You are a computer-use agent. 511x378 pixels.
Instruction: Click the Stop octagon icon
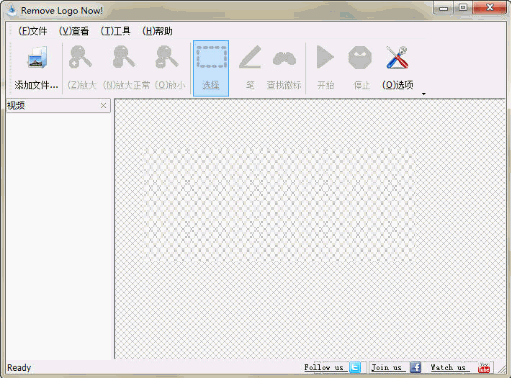tap(360, 57)
